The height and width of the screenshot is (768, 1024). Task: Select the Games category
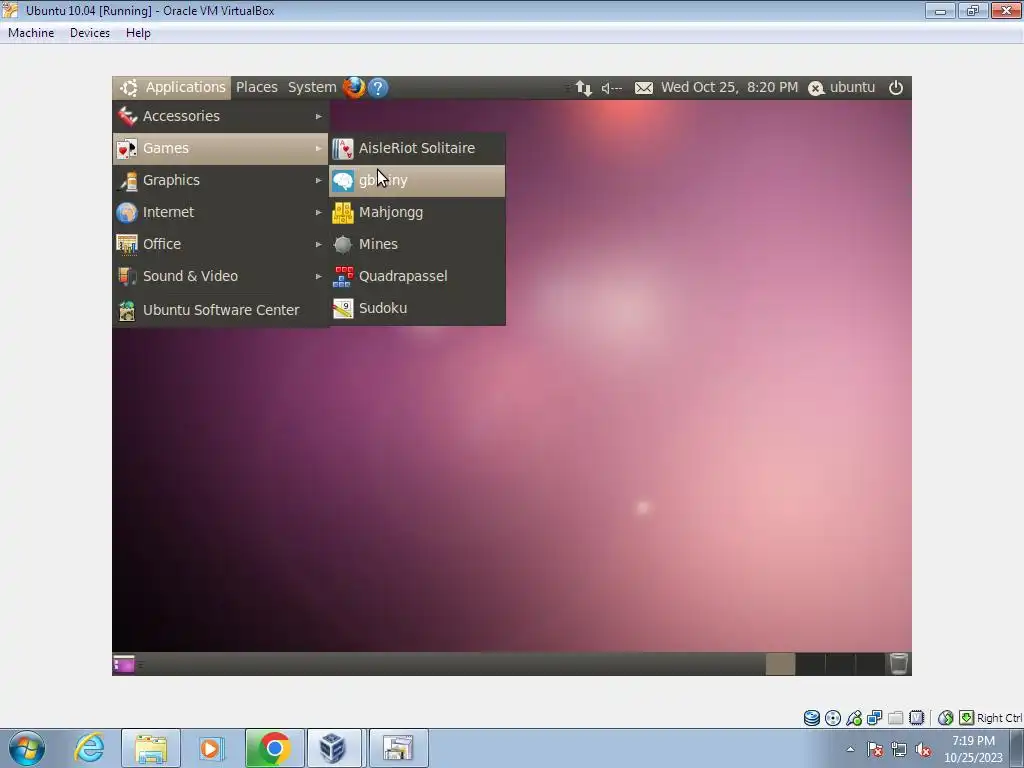click(x=221, y=148)
